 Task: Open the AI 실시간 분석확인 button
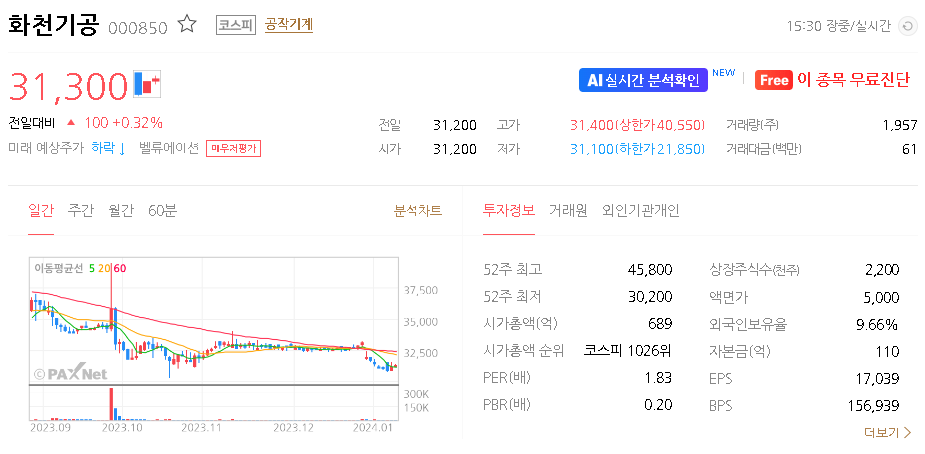(x=644, y=80)
